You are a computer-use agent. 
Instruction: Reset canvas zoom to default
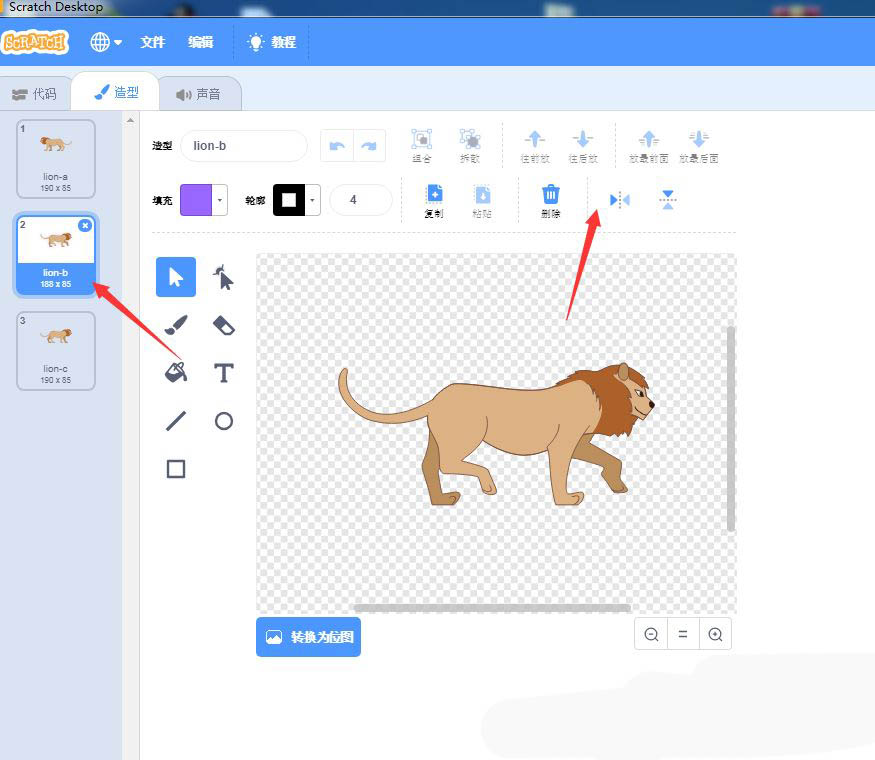tap(682, 634)
